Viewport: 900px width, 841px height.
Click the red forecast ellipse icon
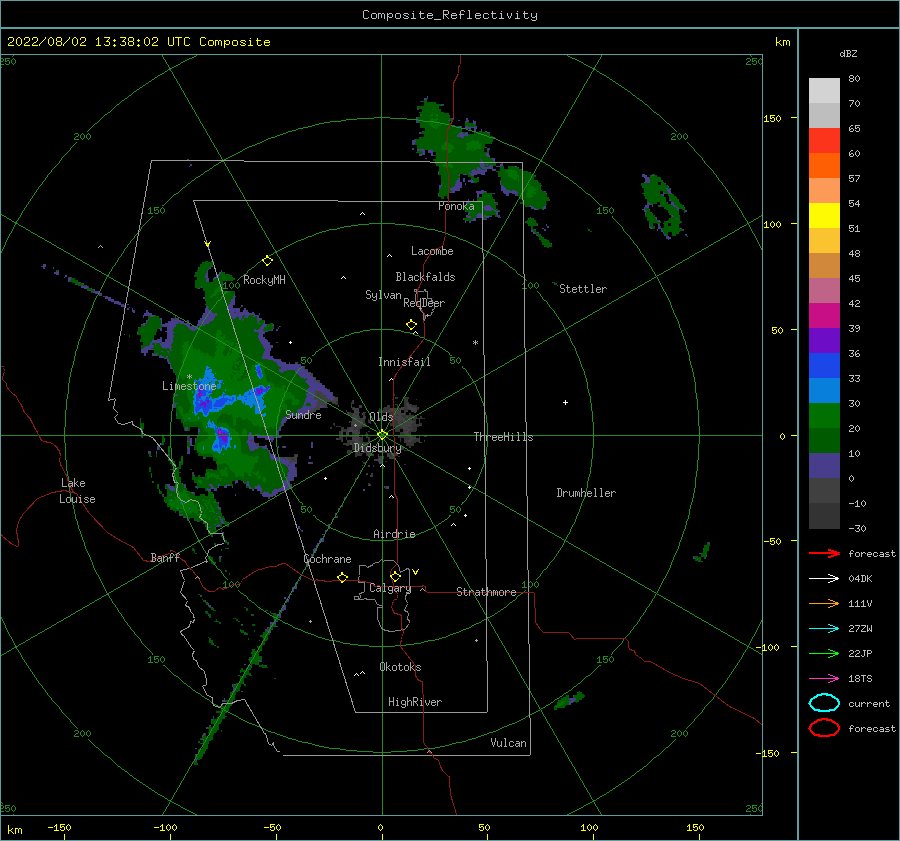[x=824, y=728]
